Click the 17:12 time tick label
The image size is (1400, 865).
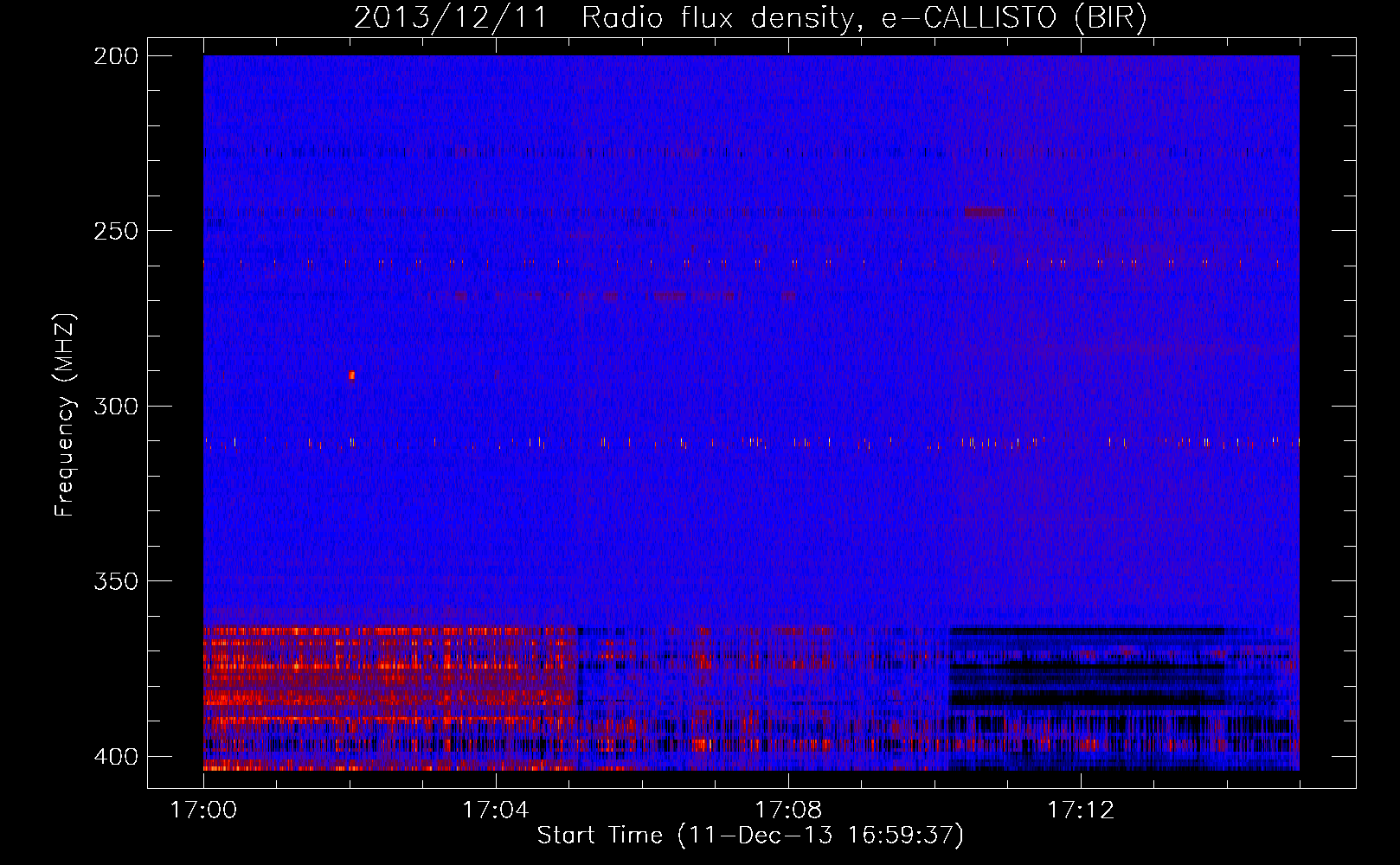pos(1081,811)
